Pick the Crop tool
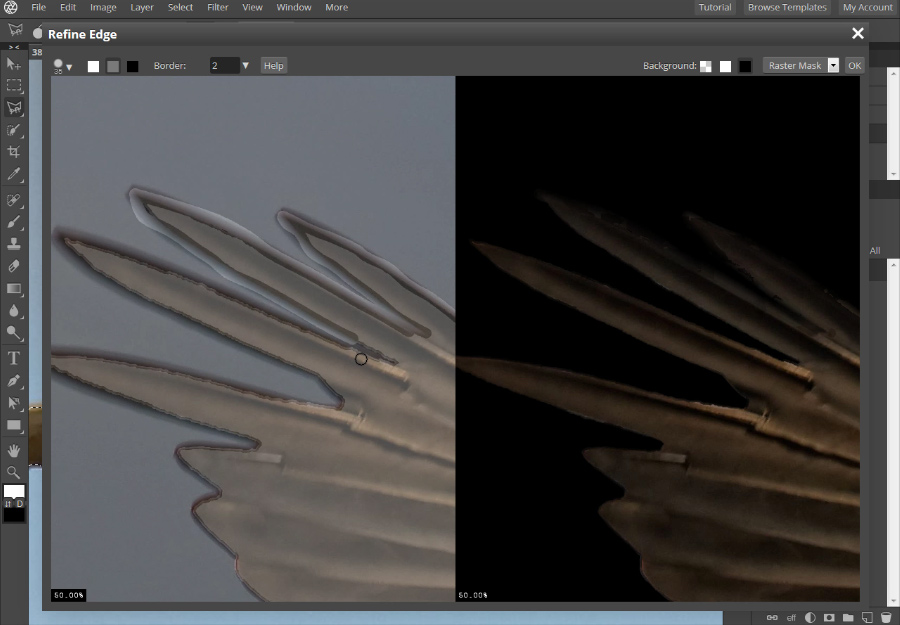Viewport: 900px width, 625px height. point(14,152)
